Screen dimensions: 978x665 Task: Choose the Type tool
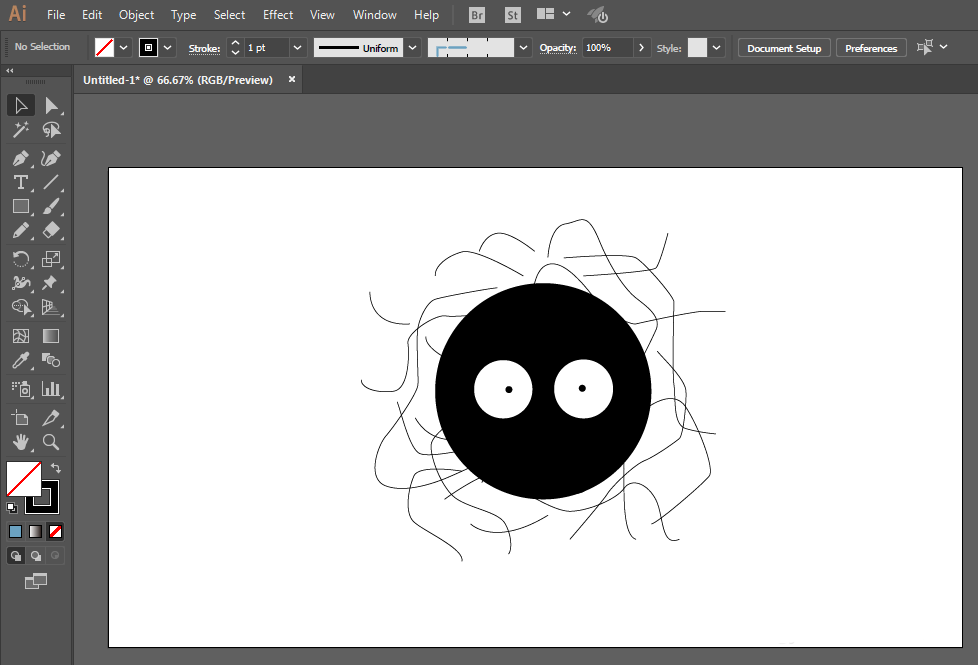[20, 182]
